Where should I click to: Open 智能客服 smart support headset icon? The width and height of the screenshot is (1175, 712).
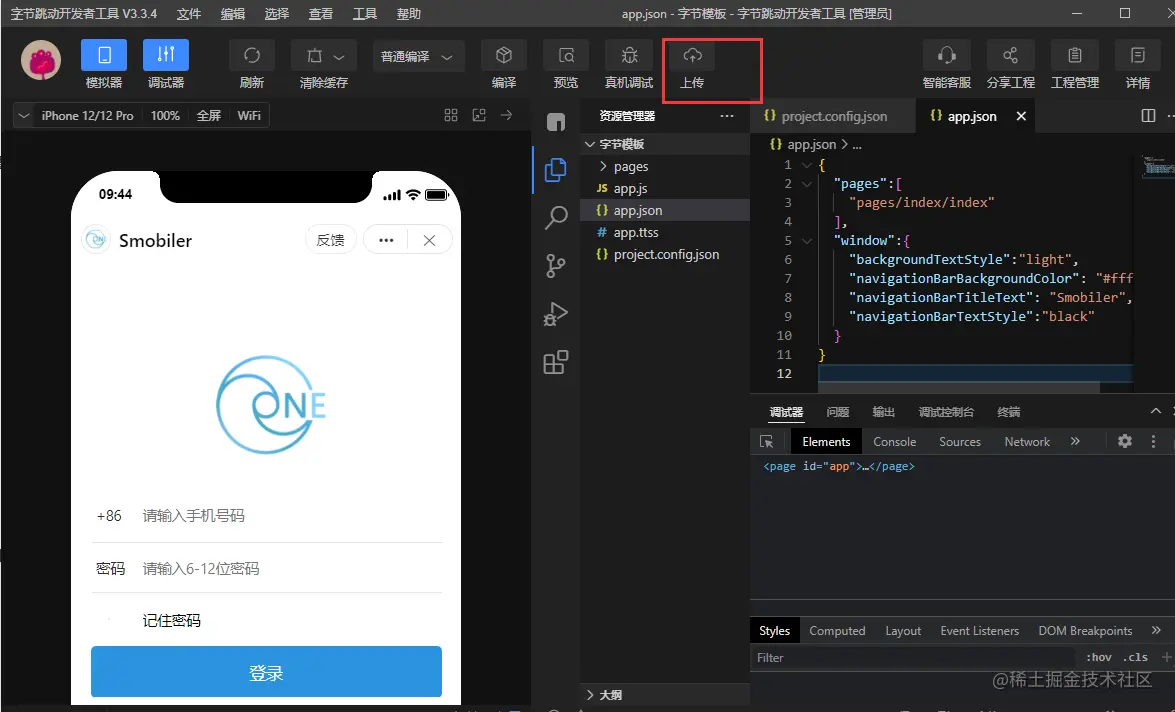pos(946,55)
